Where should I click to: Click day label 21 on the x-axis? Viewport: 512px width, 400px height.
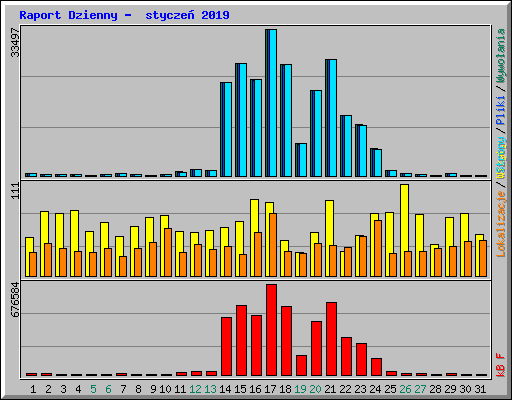(x=330, y=389)
